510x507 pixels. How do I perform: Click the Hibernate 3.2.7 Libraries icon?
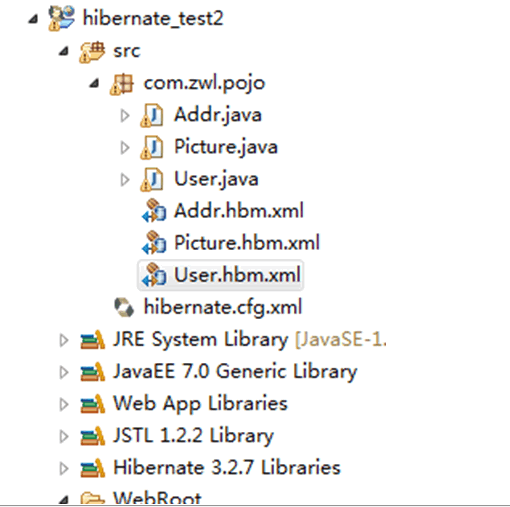coord(93,468)
